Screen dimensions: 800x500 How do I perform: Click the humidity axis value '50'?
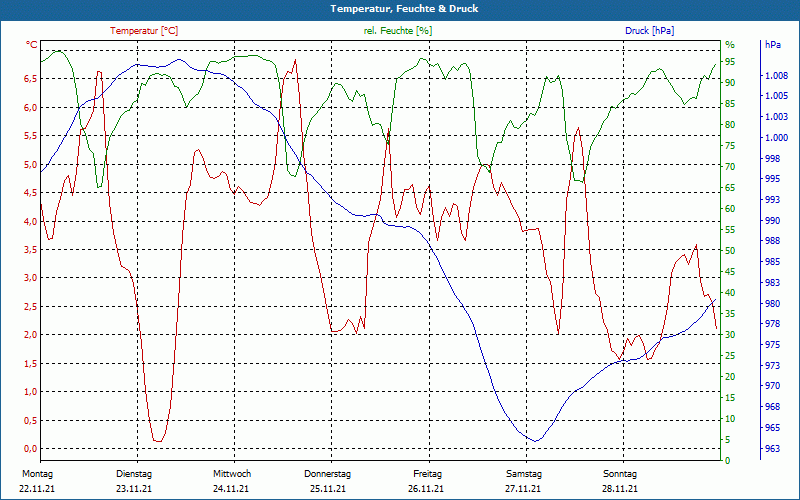730,251
